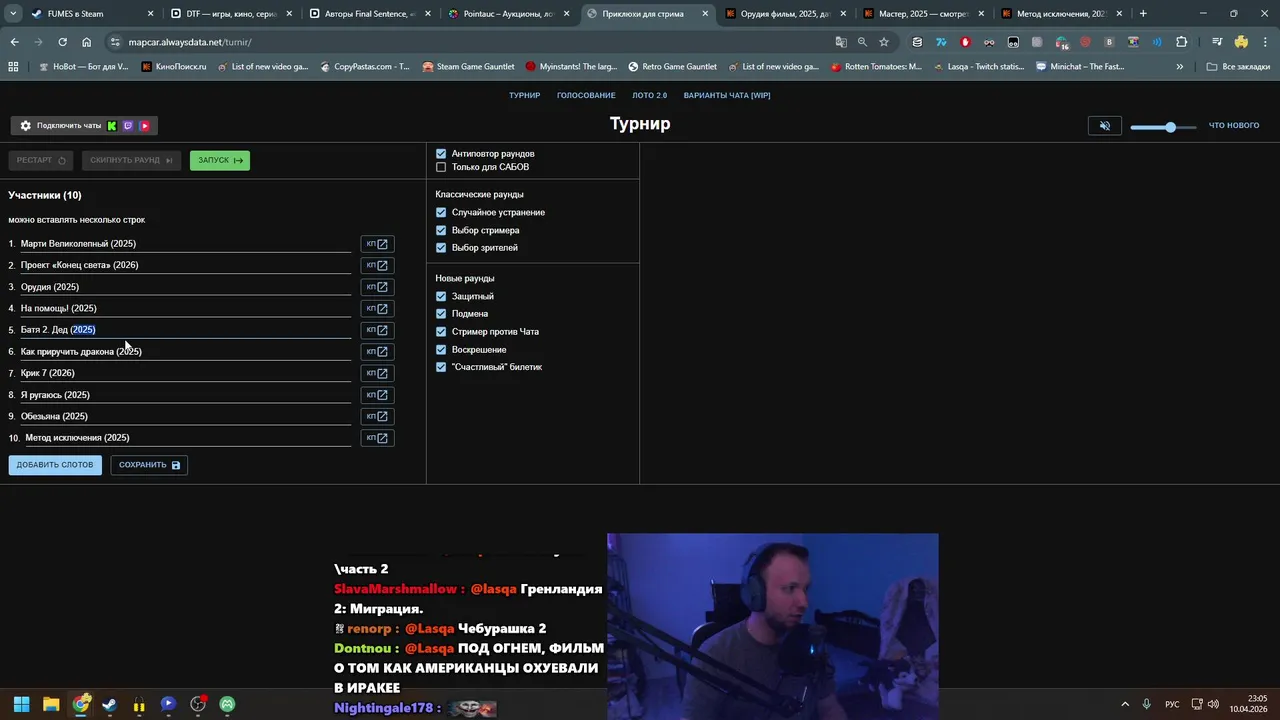
Task: Toggle the "Счастливый" билетик checkbox
Action: coord(441,367)
